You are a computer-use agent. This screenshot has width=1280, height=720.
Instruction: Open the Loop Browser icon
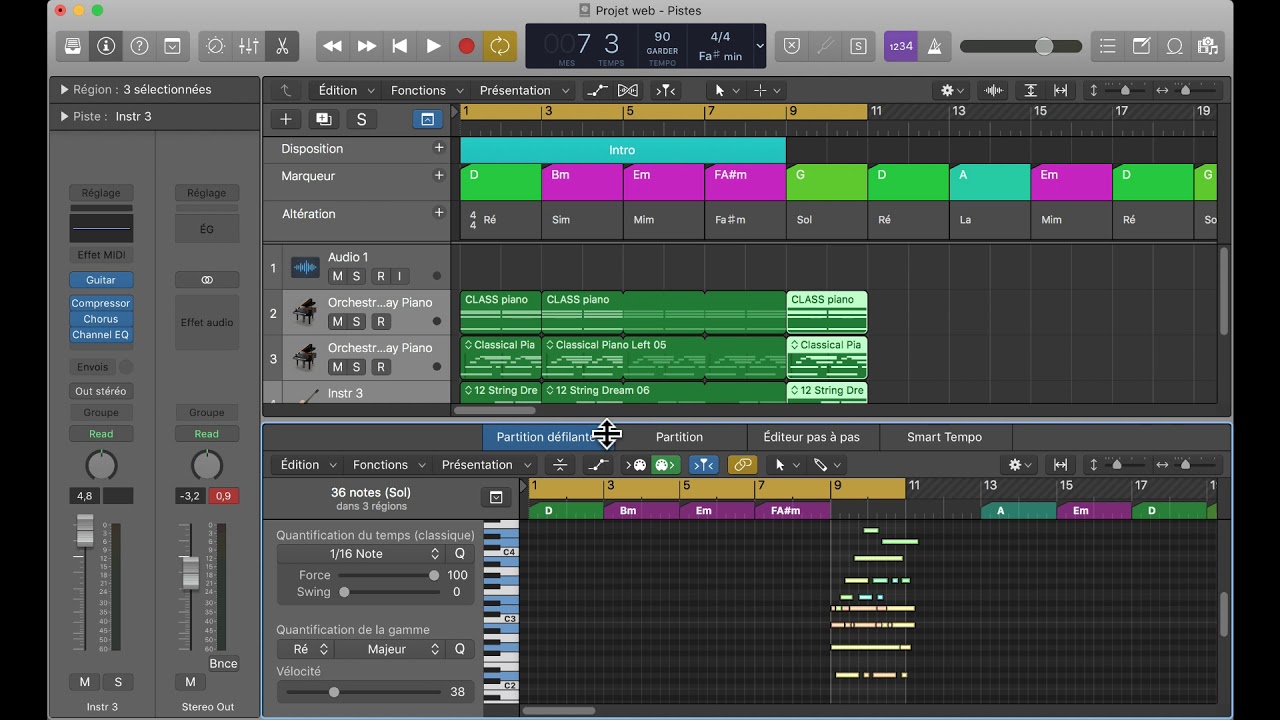1175,46
